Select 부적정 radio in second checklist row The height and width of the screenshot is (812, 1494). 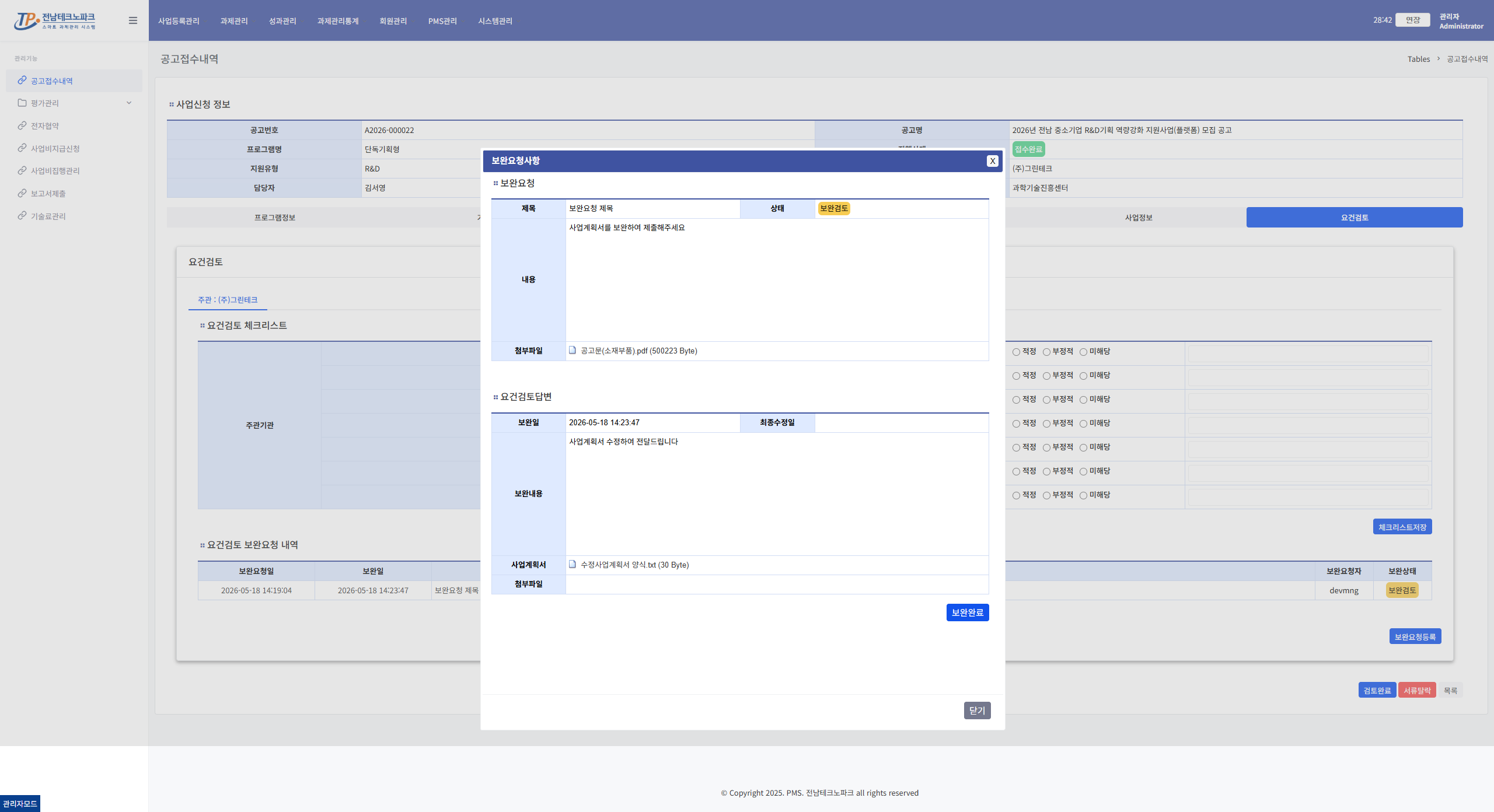click(1046, 376)
